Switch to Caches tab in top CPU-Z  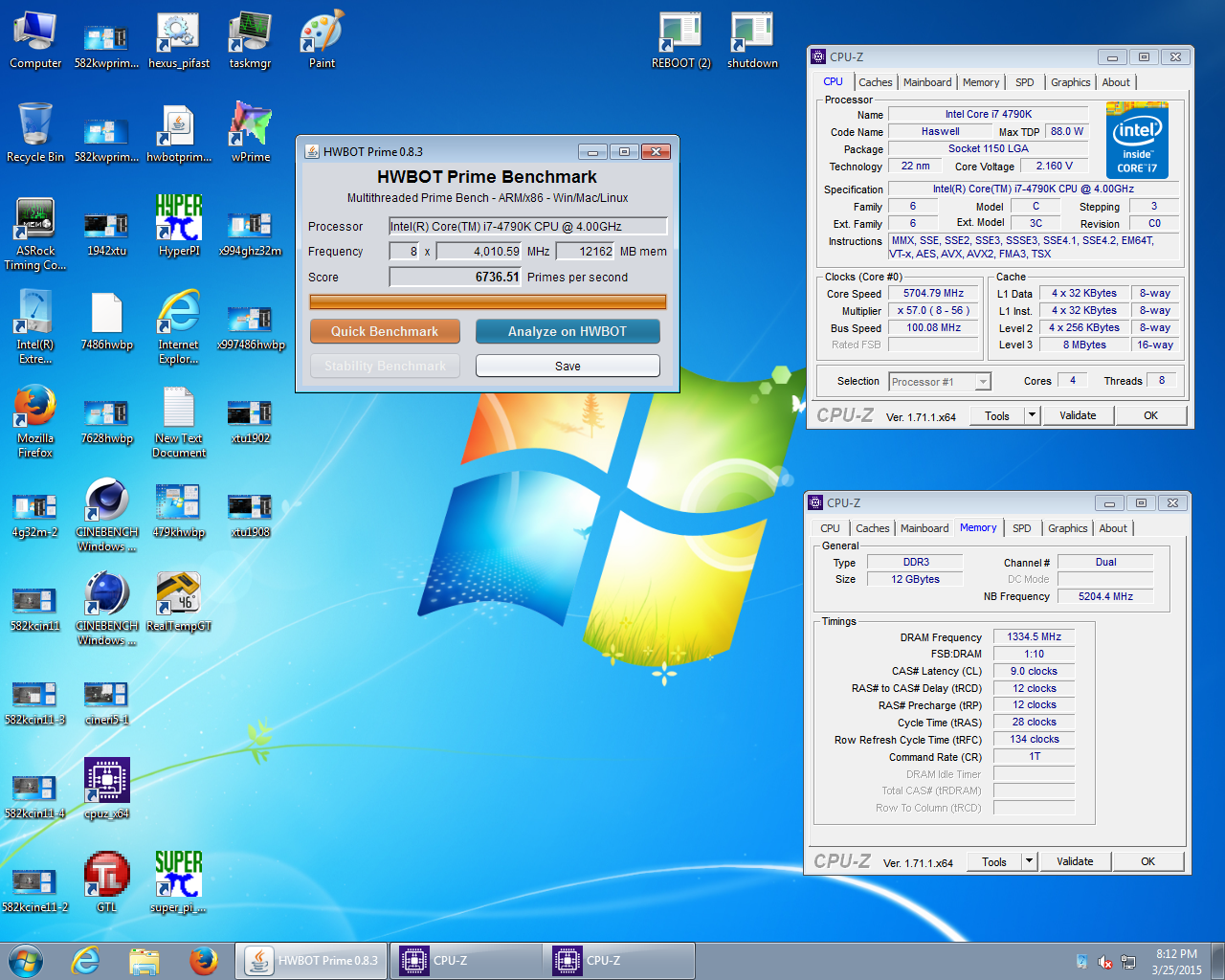point(875,82)
